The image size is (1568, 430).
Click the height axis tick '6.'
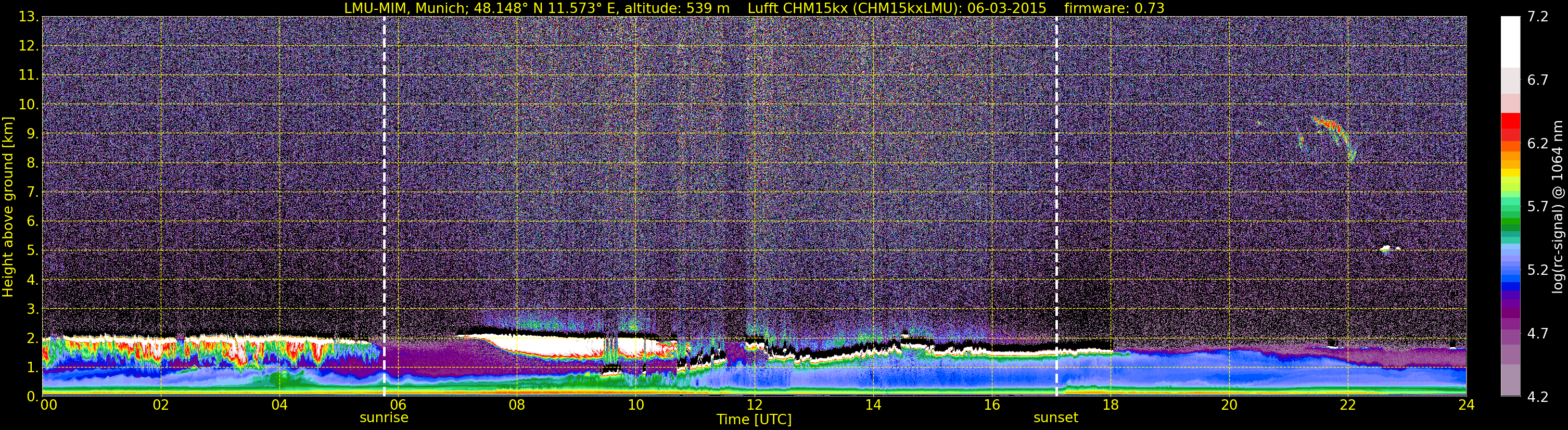32,222
